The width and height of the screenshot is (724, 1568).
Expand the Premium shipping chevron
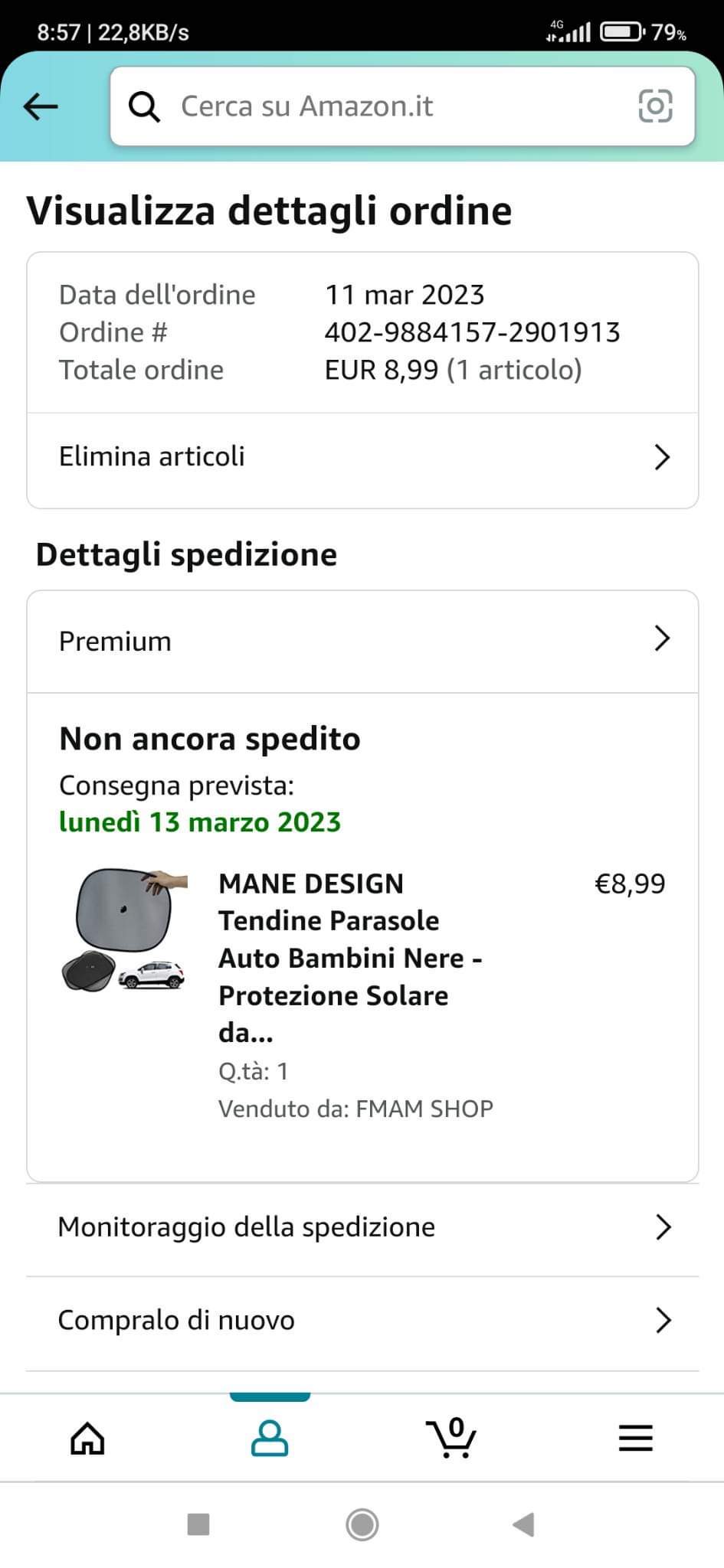coord(662,638)
